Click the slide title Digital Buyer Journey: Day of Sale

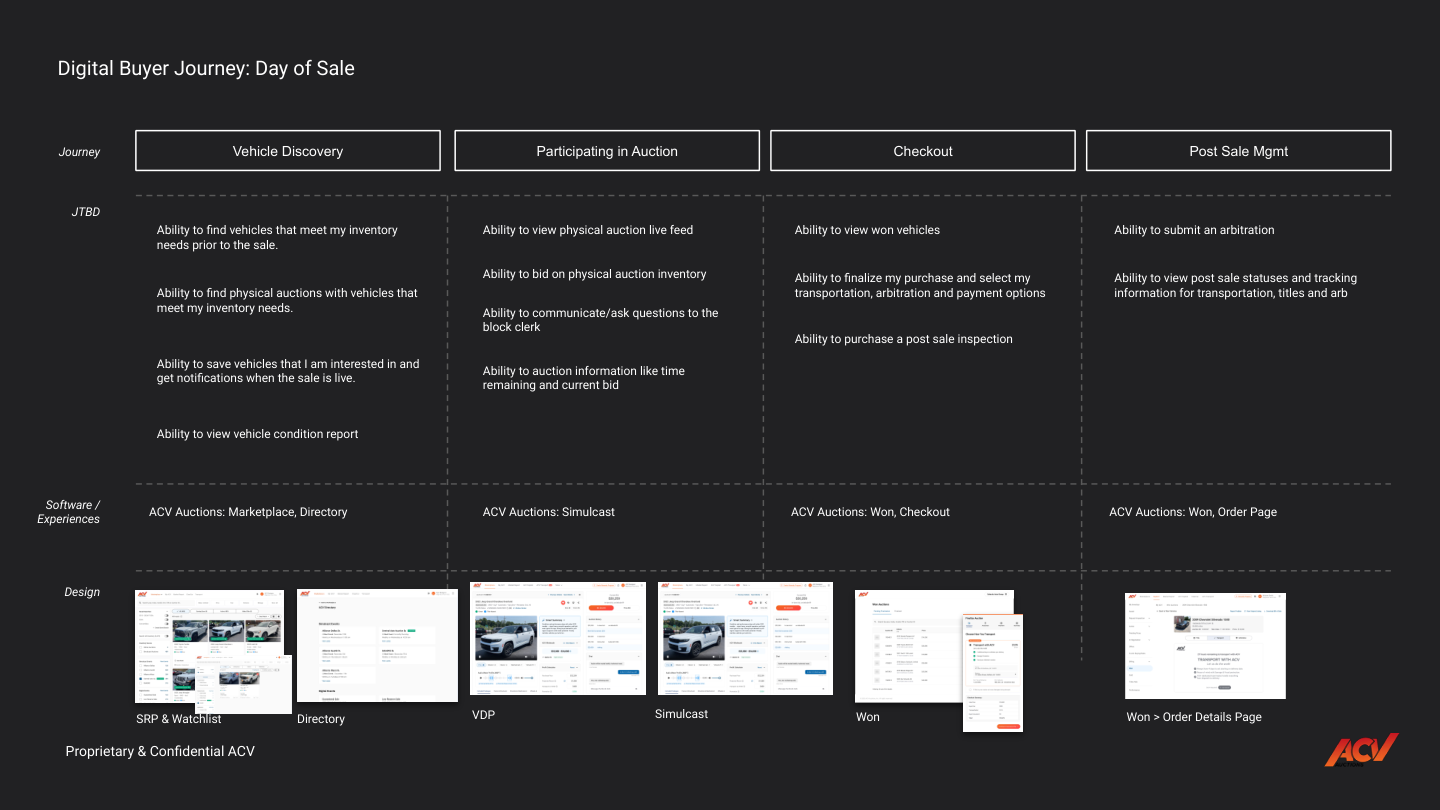206,68
